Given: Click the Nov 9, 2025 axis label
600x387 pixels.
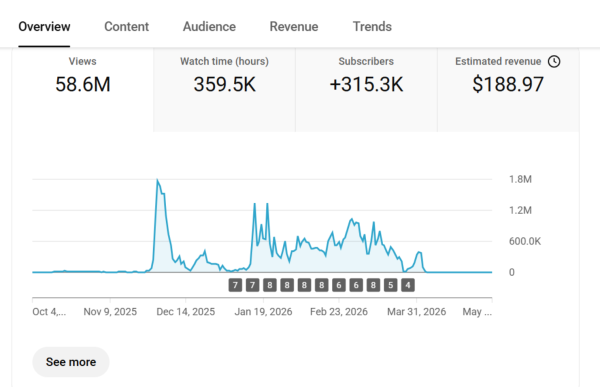Looking at the screenshot, I should click(110, 312).
